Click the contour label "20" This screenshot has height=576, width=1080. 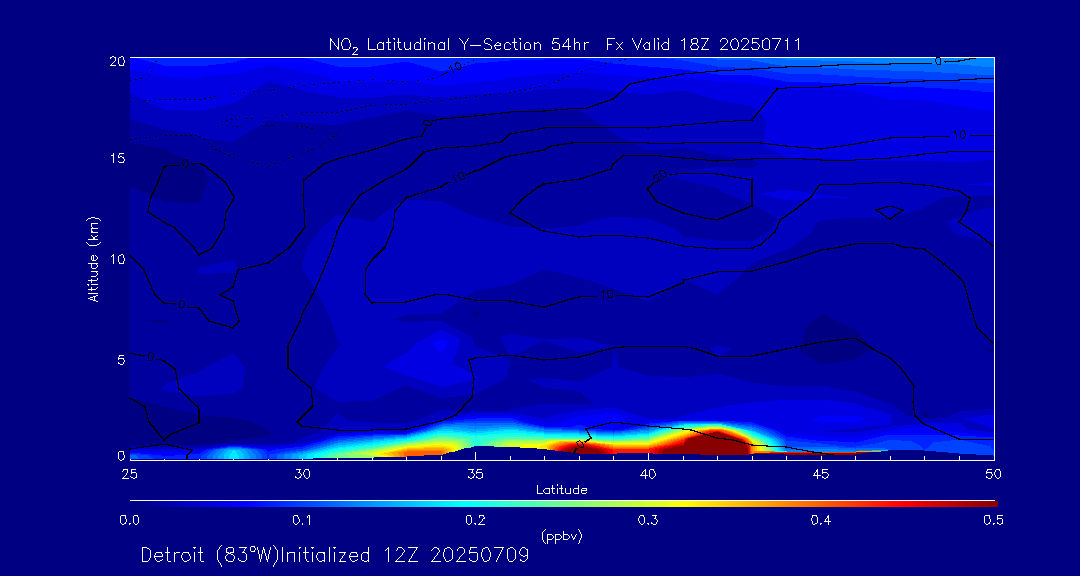(661, 176)
